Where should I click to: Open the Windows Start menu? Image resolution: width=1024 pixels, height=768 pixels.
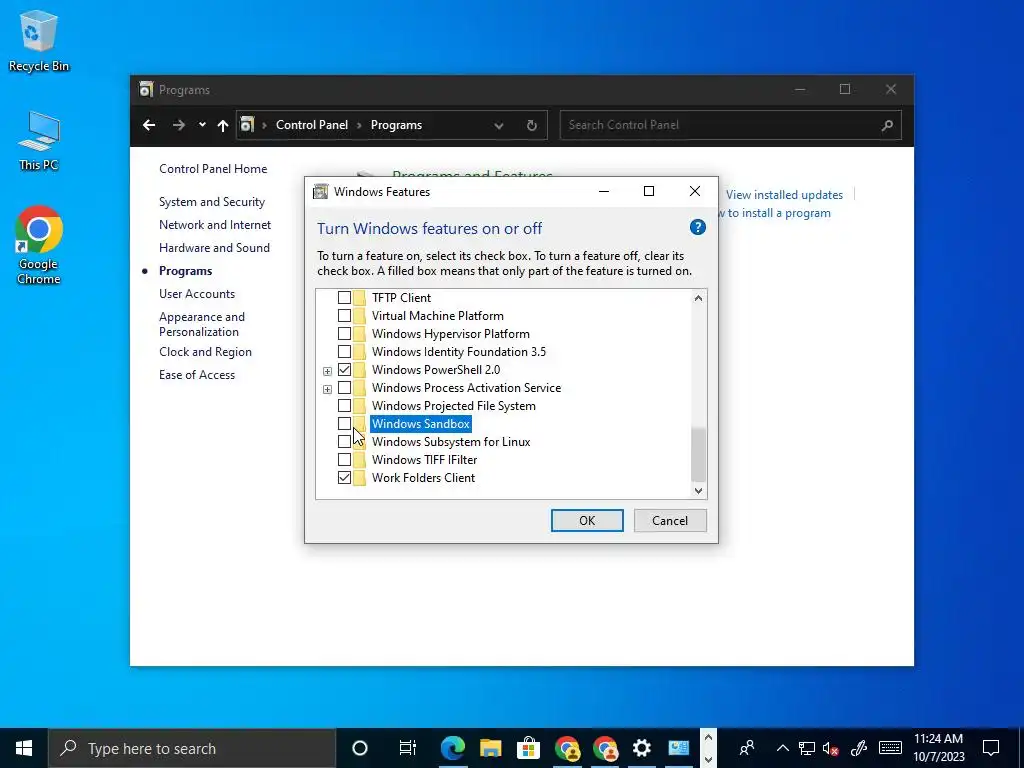(24, 748)
